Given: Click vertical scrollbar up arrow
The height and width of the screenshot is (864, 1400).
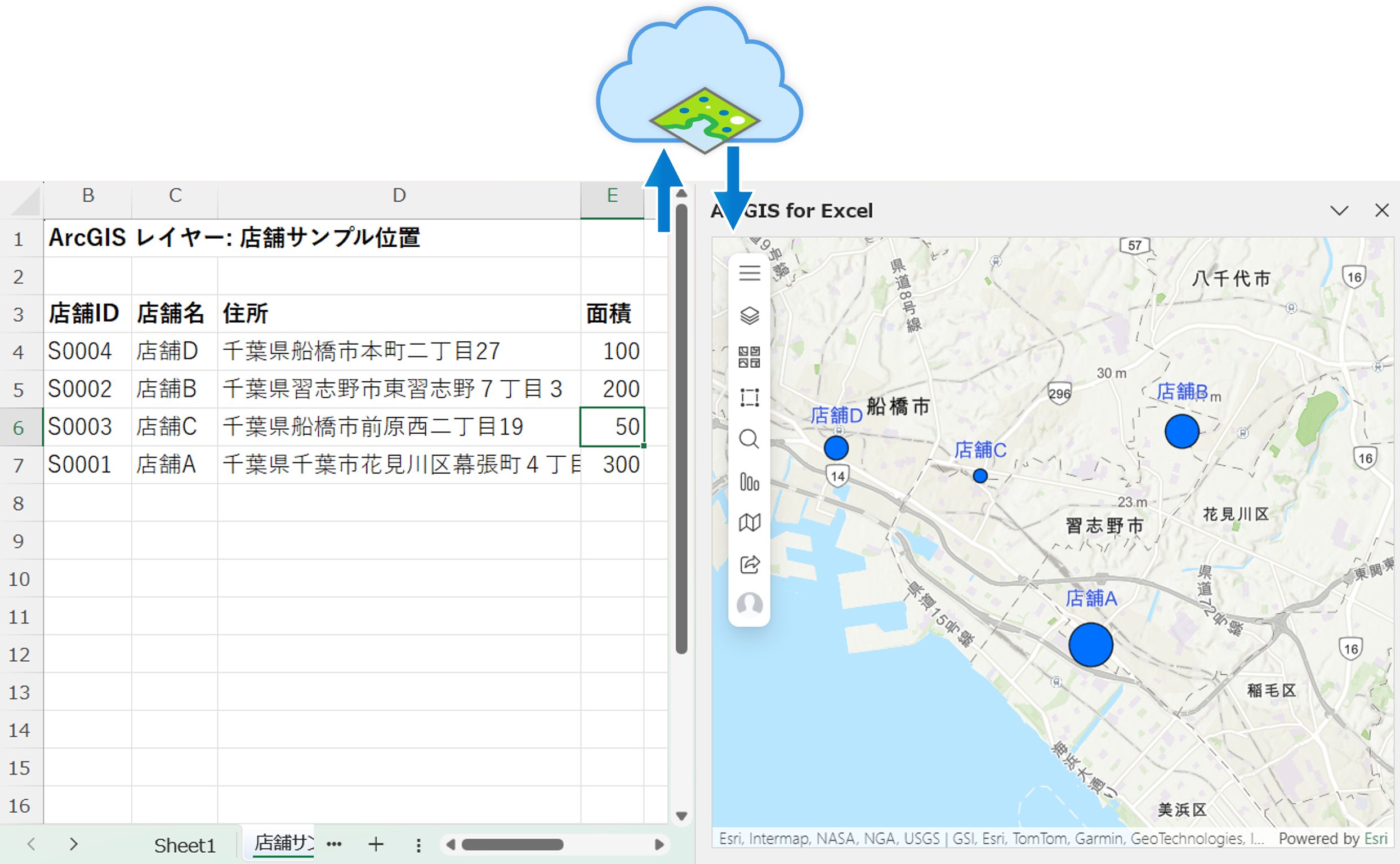Looking at the screenshot, I should pyautogui.click(x=681, y=194).
